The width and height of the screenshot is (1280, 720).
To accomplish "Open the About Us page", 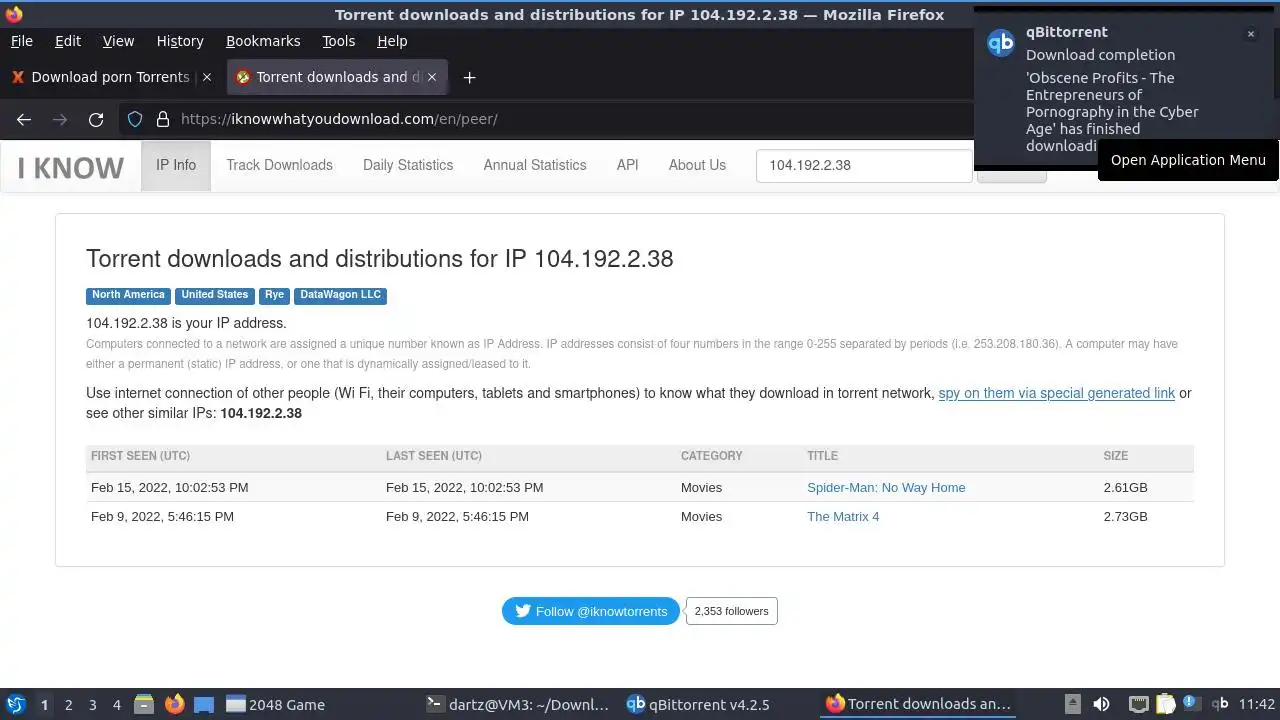I will click(697, 165).
